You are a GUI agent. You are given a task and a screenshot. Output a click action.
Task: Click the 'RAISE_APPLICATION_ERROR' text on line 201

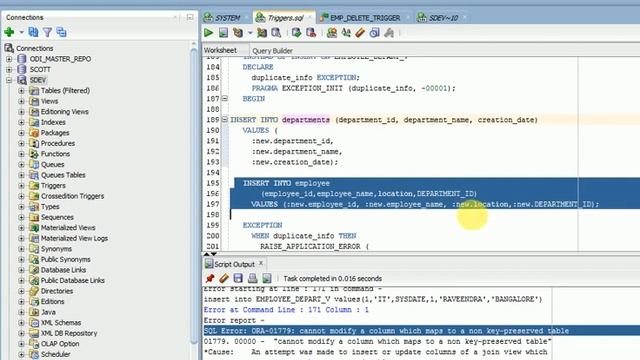click(310, 246)
